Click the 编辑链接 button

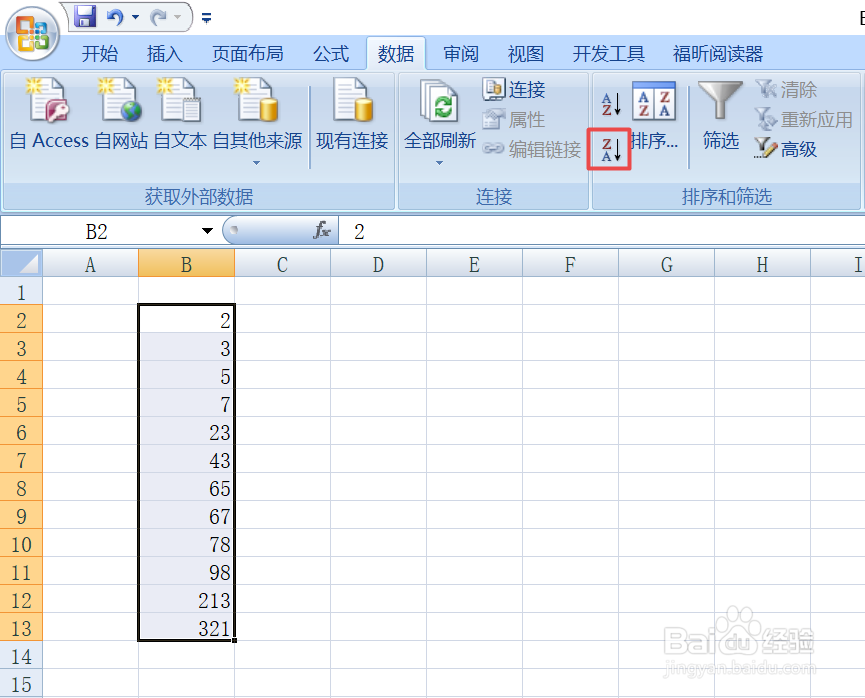(x=532, y=149)
